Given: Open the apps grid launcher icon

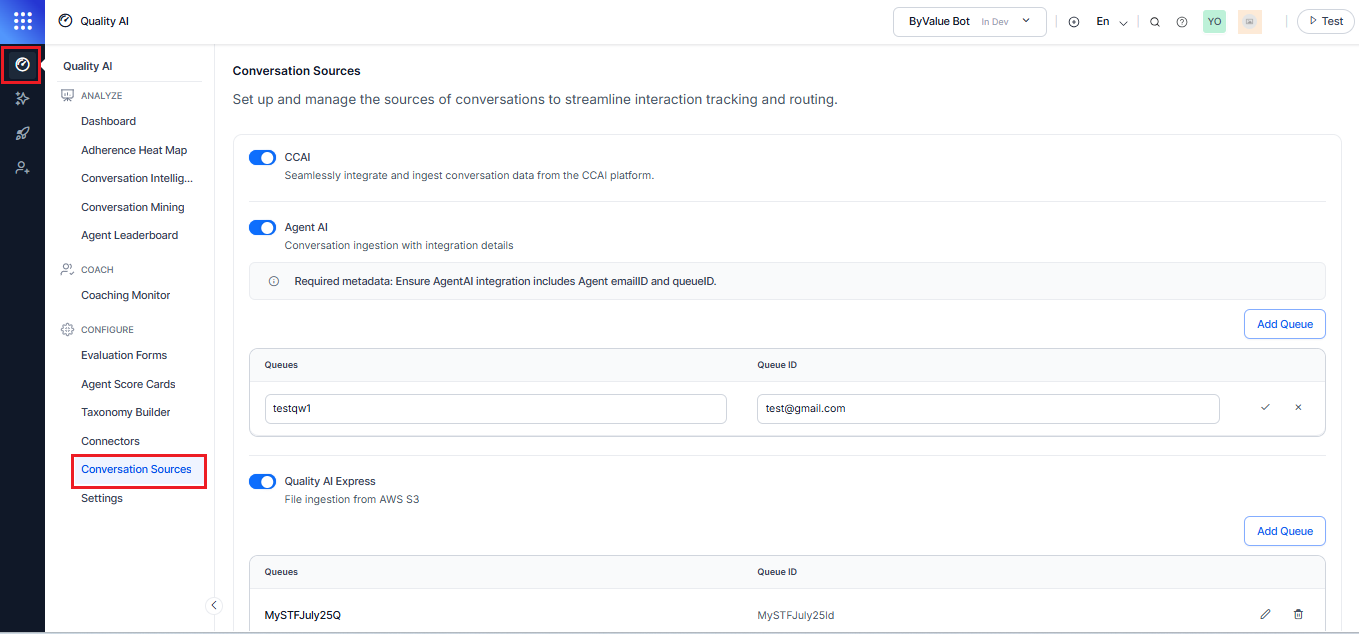Looking at the screenshot, I should 22,21.
